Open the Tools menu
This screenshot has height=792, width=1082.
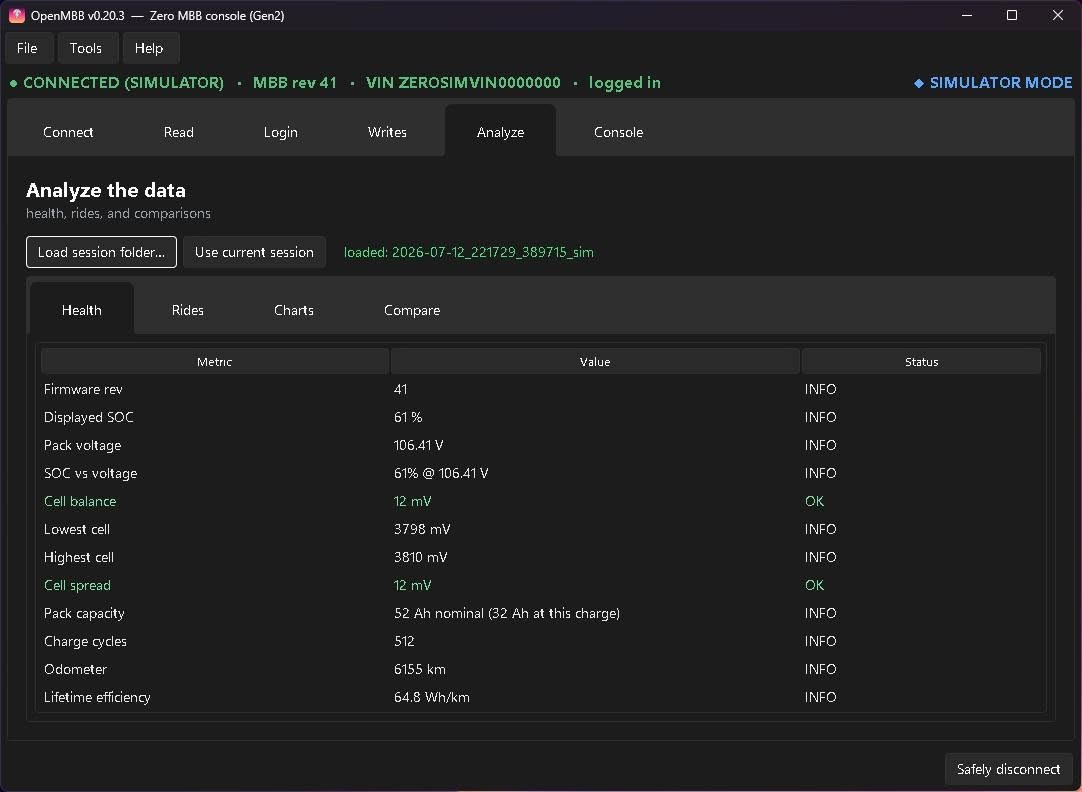(x=86, y=48)
